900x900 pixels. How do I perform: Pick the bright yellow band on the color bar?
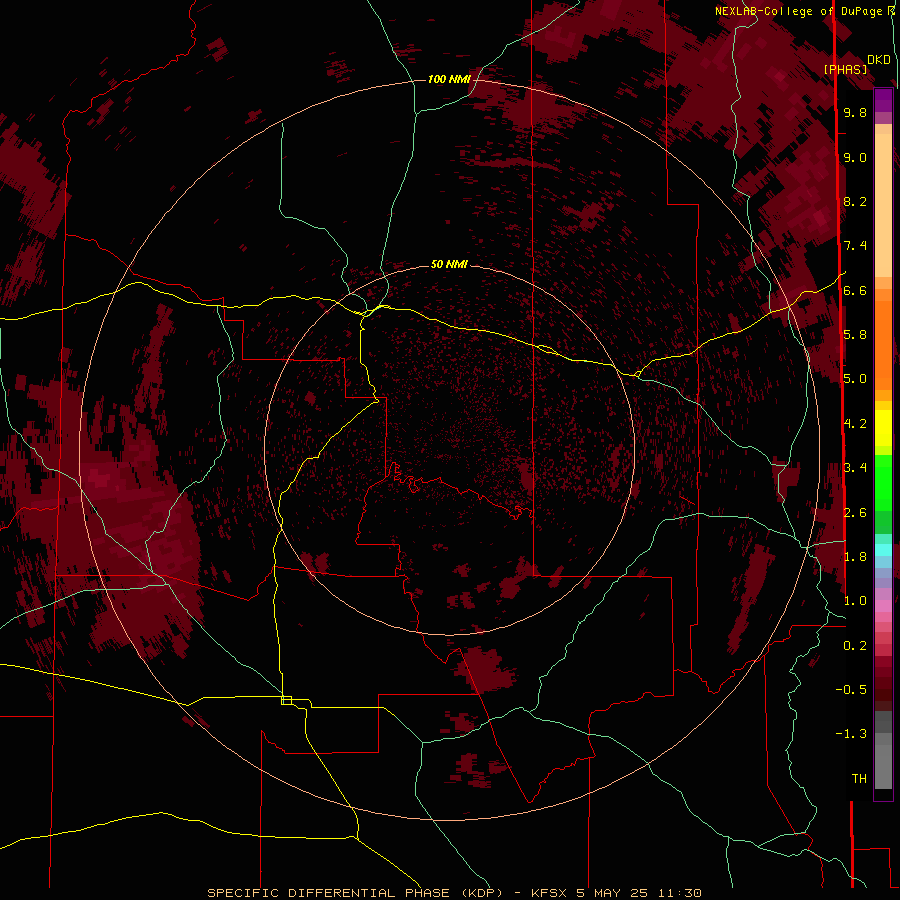(x=883, y=428)
